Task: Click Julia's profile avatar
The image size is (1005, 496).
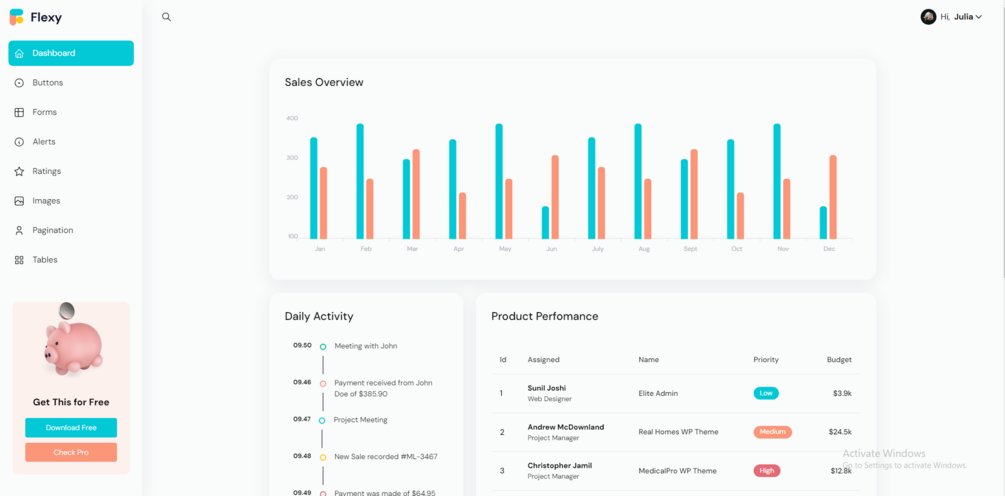Action: coord(928,17)
